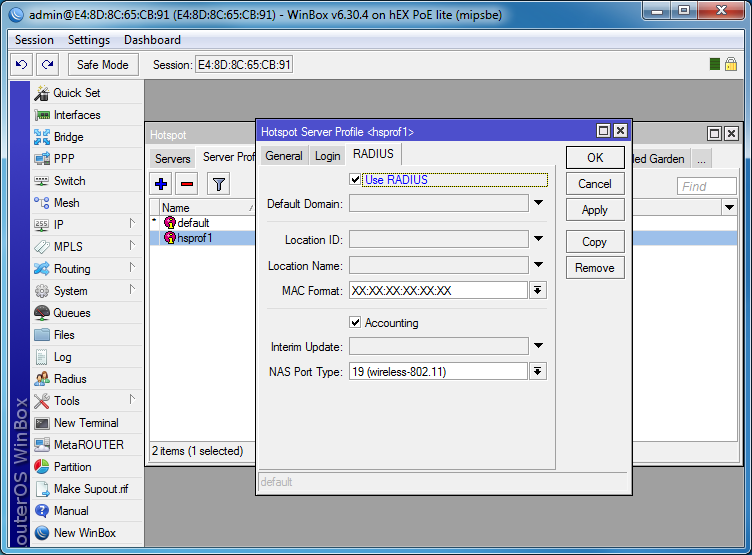
Task: Switch to the General tab
Action: pyautogui.click(x=283, y=156)
